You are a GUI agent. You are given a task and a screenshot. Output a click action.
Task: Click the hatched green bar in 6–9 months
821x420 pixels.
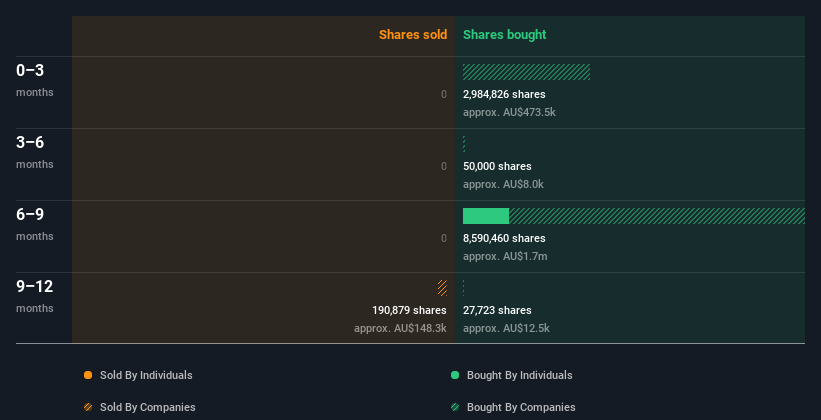657,216
